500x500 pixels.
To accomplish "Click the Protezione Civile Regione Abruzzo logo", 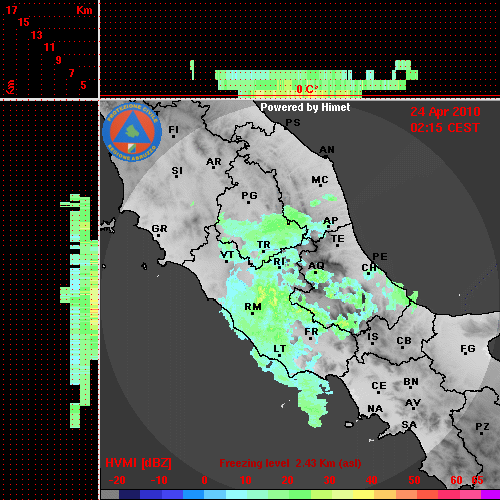I will tap(132, 133).
